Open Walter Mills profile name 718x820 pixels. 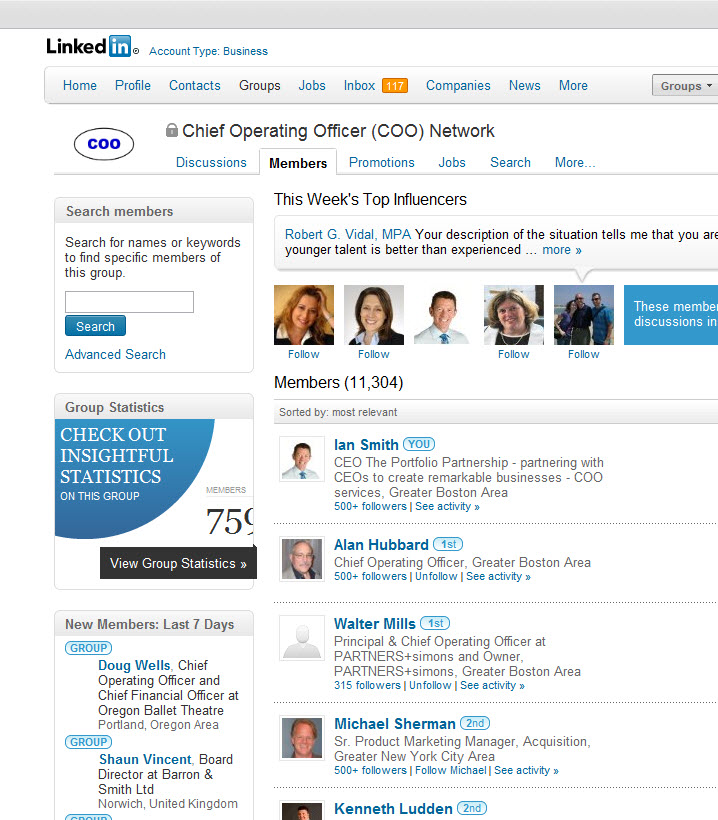click(374, 623)
